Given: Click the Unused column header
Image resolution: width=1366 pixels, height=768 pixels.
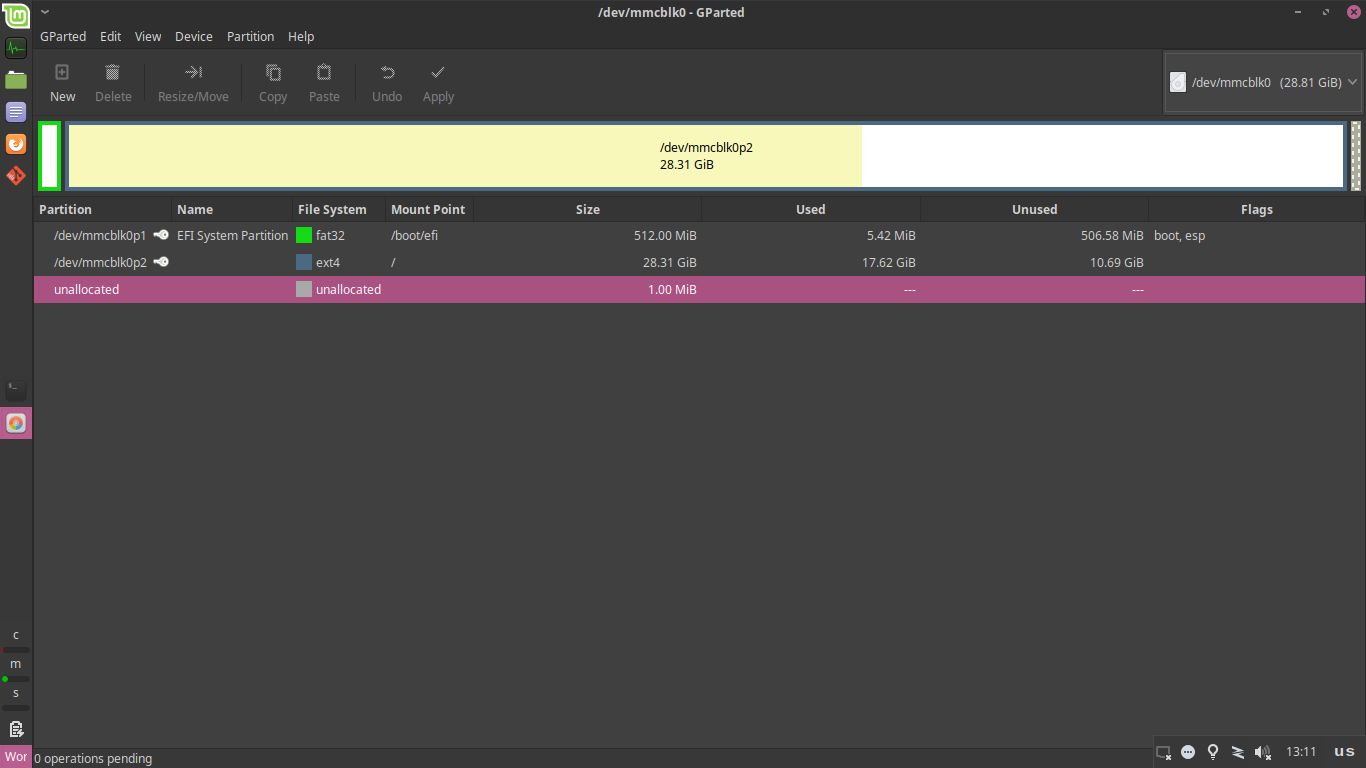Looking at the screenshot, I should point(1034,209).
